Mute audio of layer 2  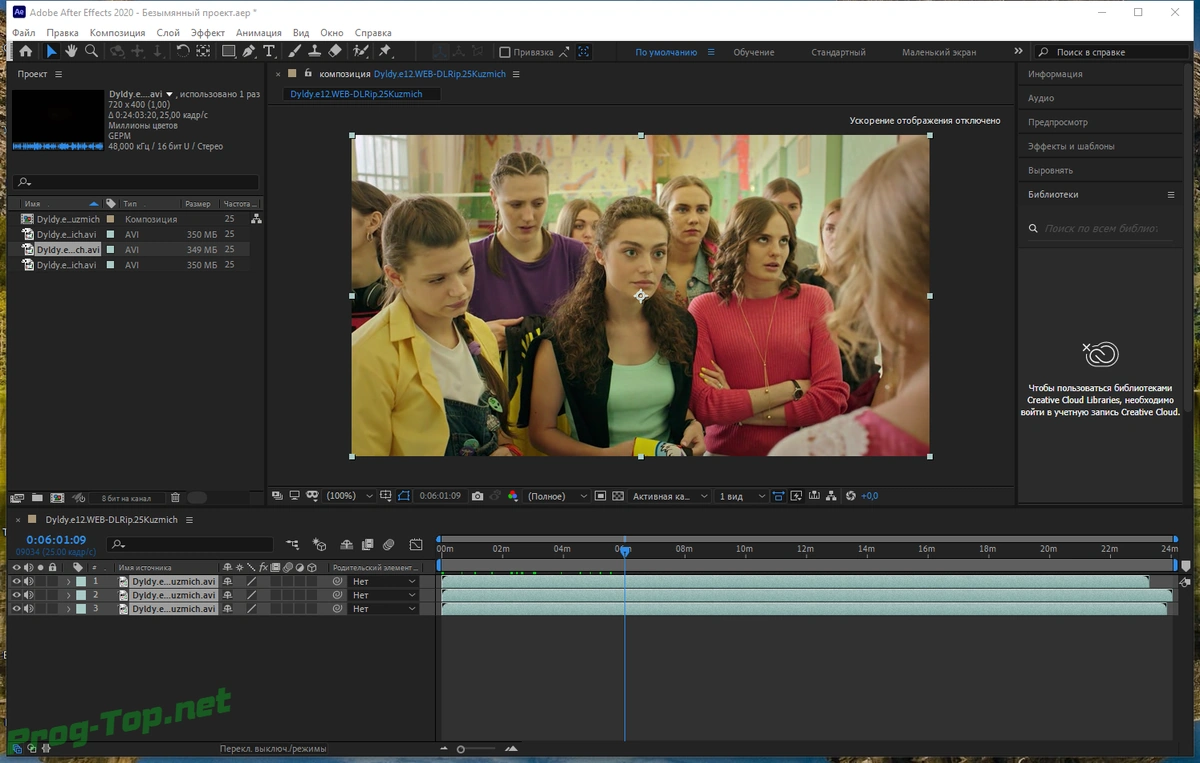[29, 595]
